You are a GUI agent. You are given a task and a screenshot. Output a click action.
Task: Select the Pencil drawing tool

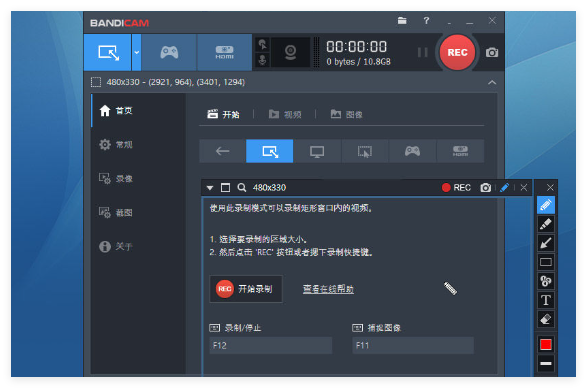tap(546, 205)
